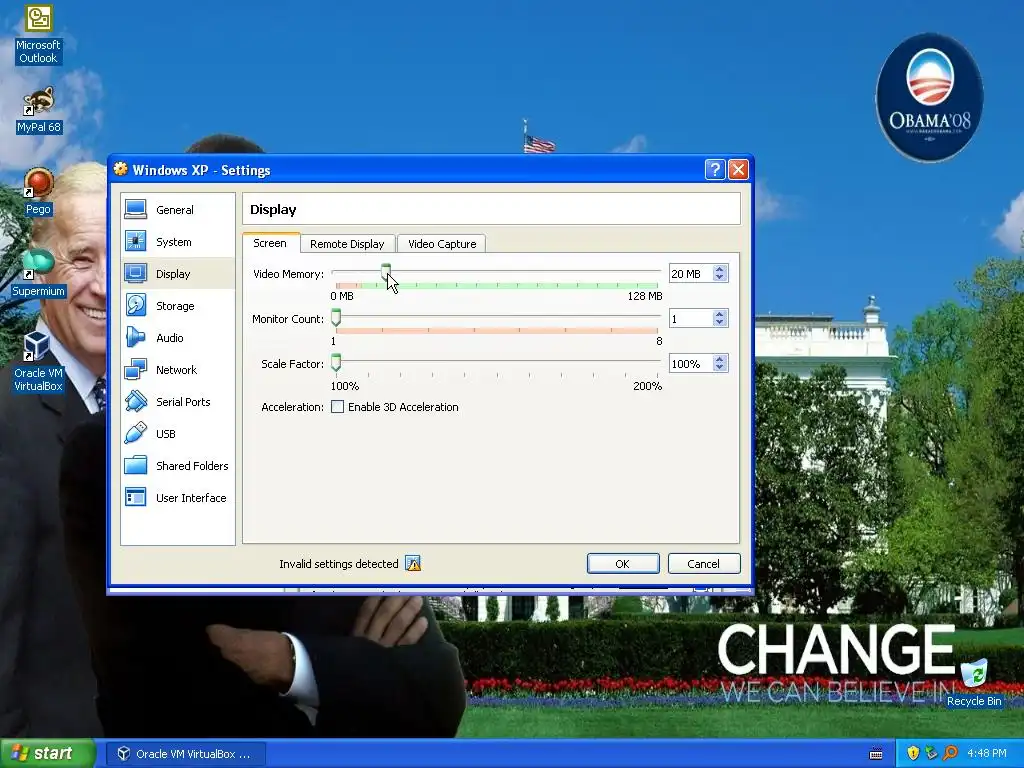Select MyPal 68 desktop shortcut
Image resolution: width=1024 pixels, height=768 pixels.
pos(39,110)
